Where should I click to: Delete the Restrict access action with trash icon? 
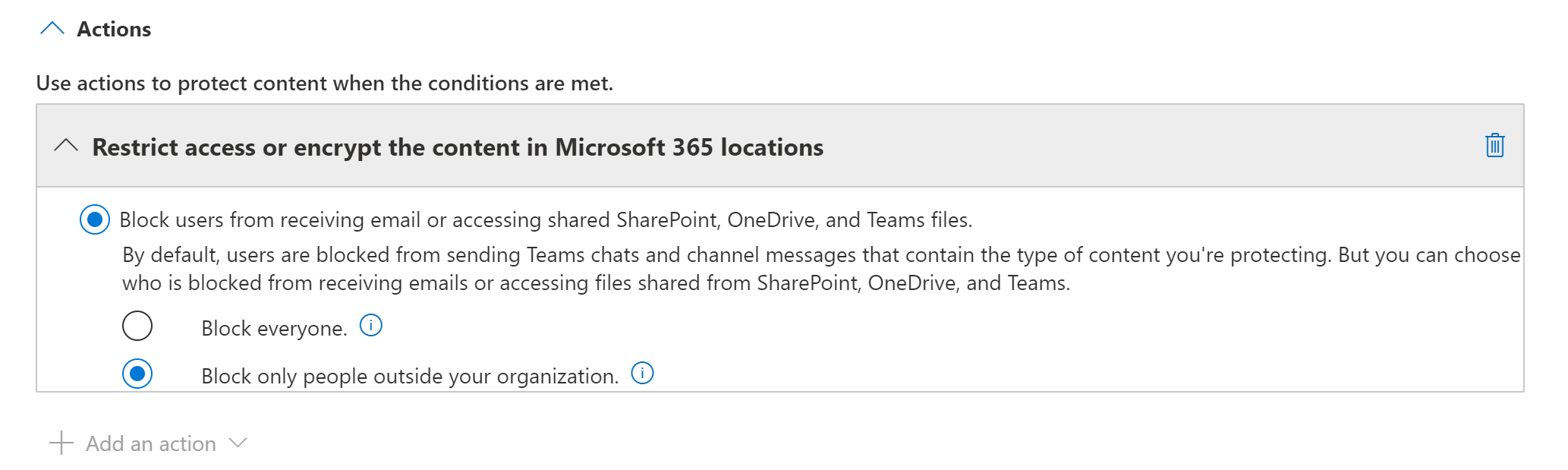click(x=1494, y=145)
